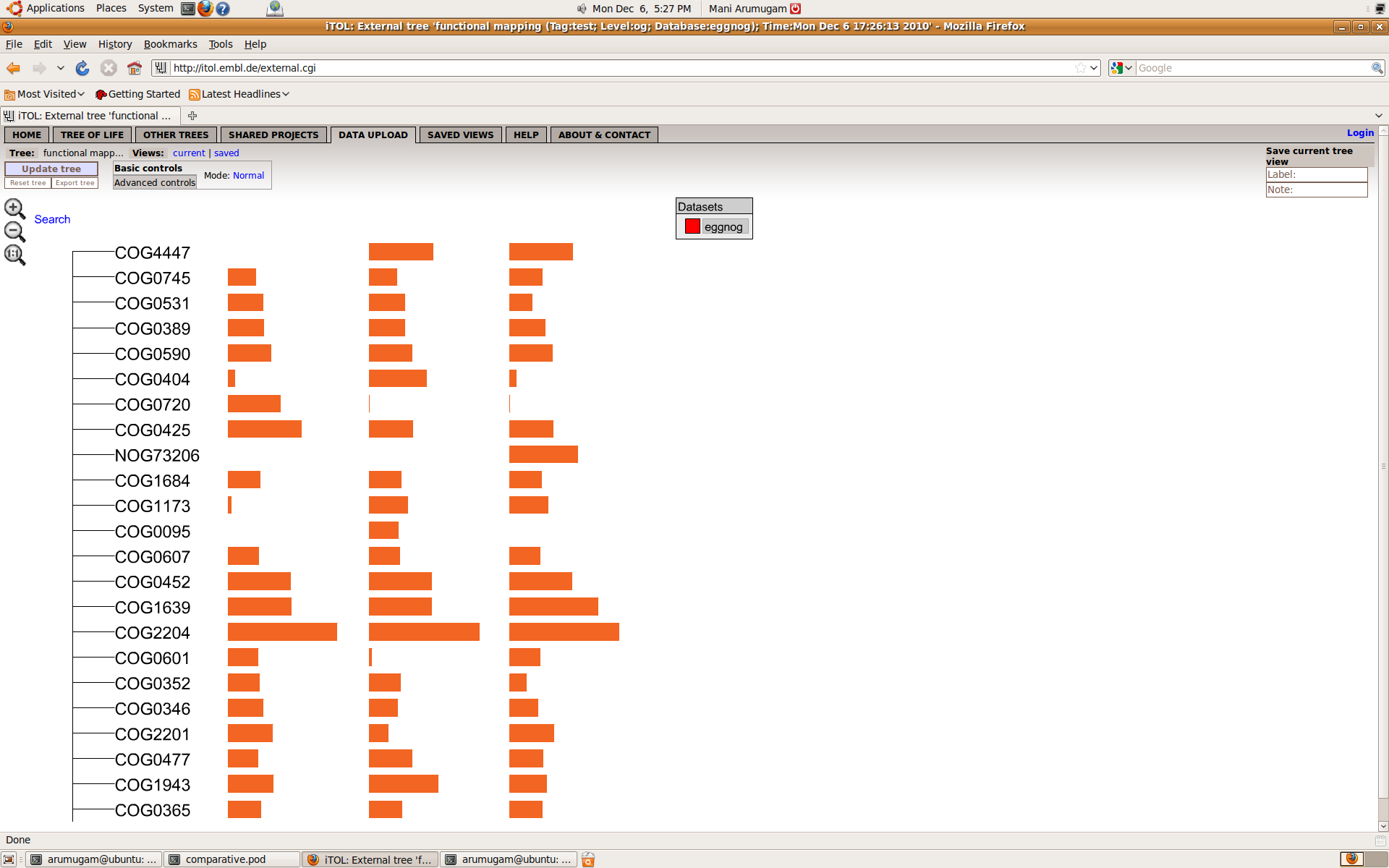Open the search engine selector dropdown
The height and width of the screenshot is (868, 1389).
click(1121, 68)
